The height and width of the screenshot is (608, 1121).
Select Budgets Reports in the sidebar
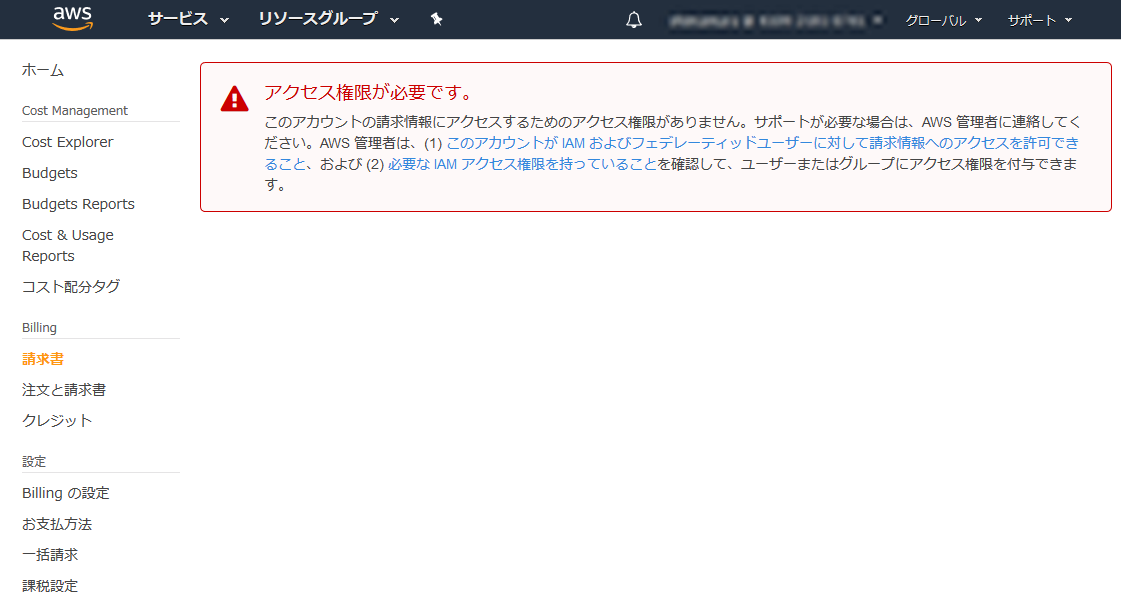(78, 204)
